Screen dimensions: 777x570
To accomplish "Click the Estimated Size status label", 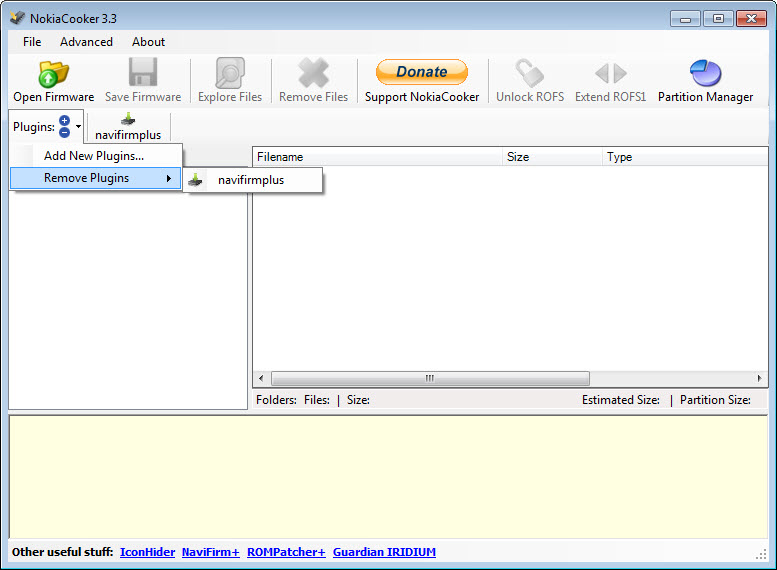I will click(x=620, y=400).
